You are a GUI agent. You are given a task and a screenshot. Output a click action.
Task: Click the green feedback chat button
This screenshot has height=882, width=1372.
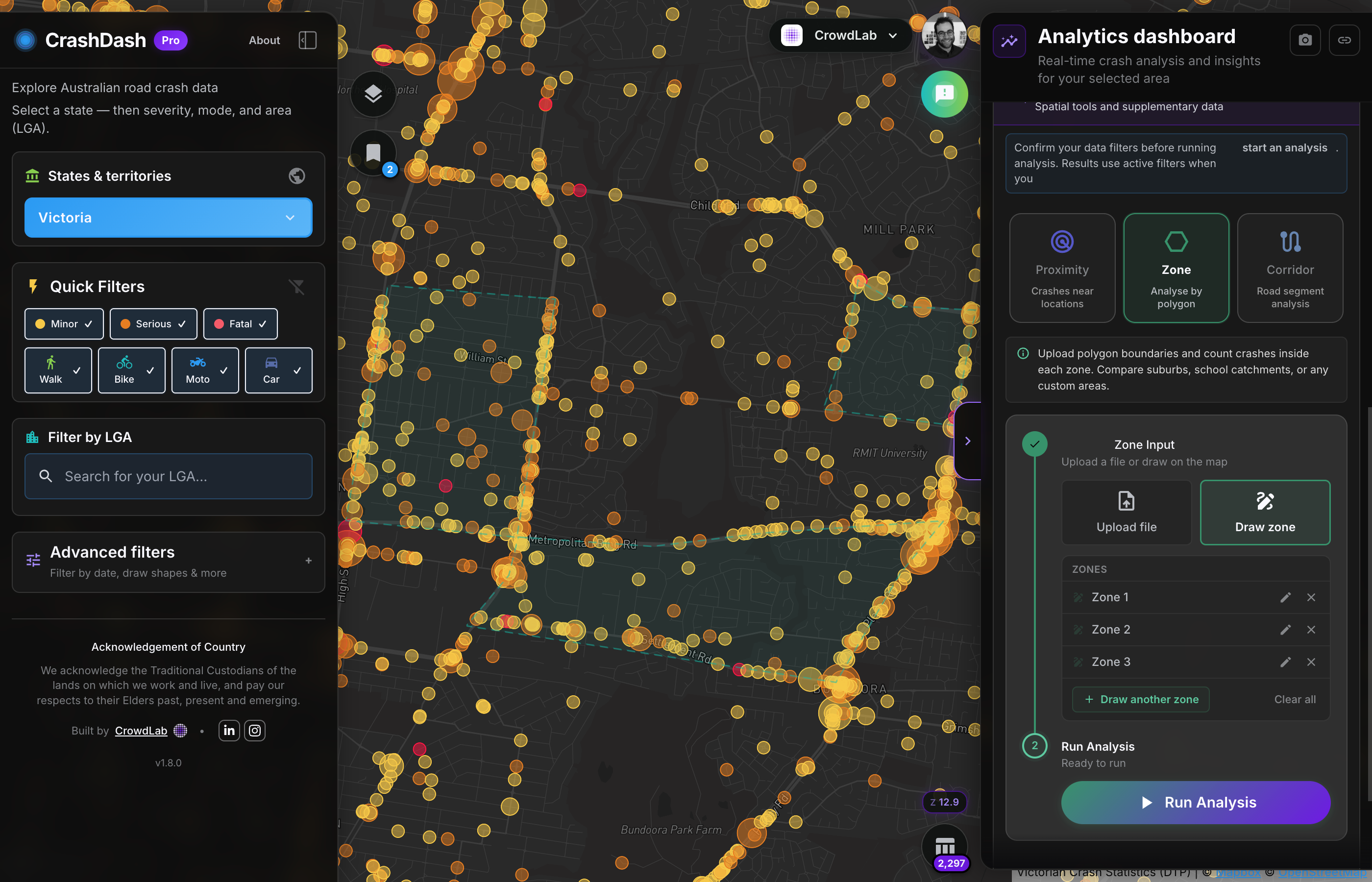(x=944, y=94)
